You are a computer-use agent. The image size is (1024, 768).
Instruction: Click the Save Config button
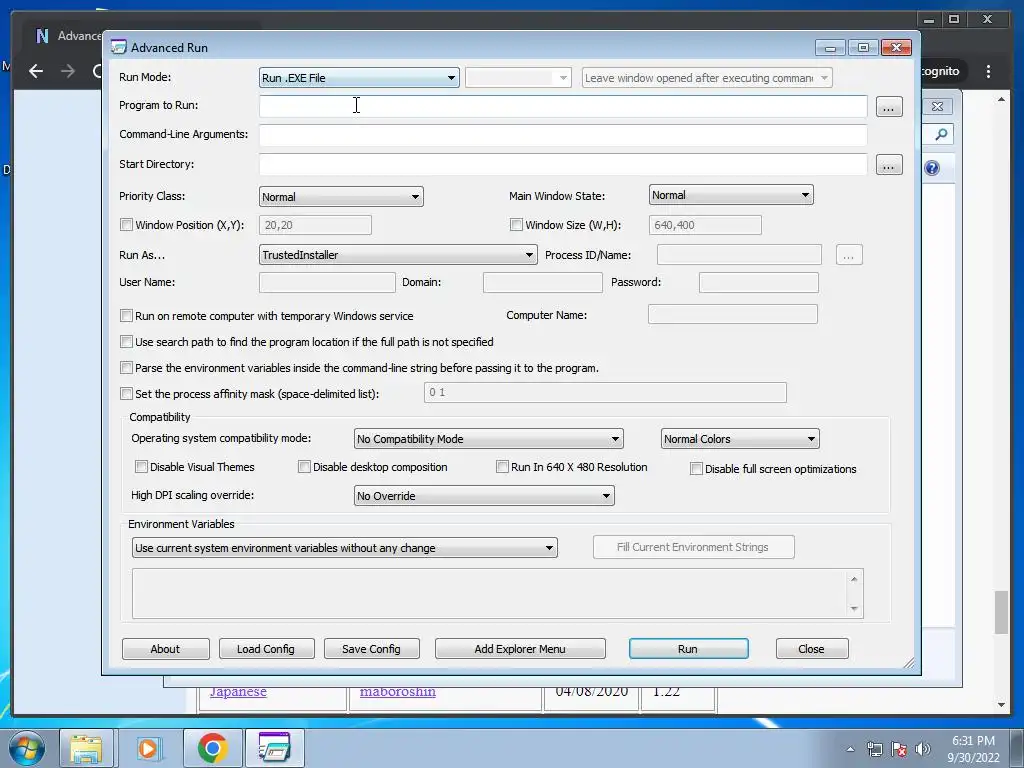pyautogui.click(x=371, y=649)
